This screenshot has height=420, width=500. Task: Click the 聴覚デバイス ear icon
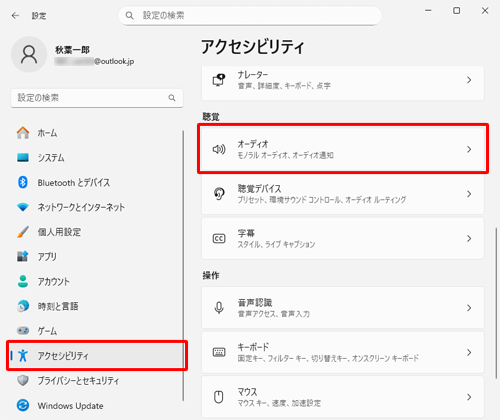[x=219, y=194]
